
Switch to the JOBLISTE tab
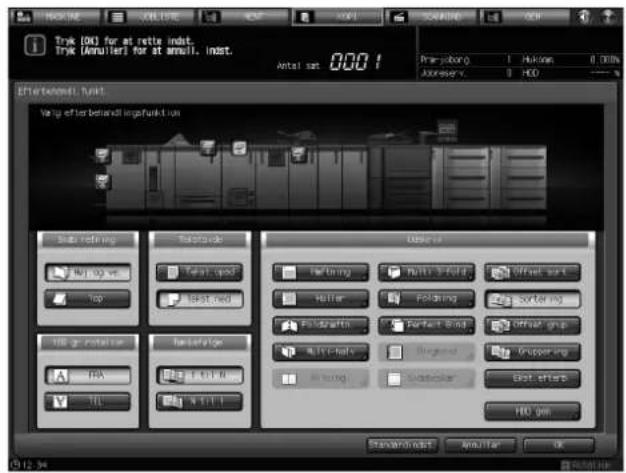(149, 17)
